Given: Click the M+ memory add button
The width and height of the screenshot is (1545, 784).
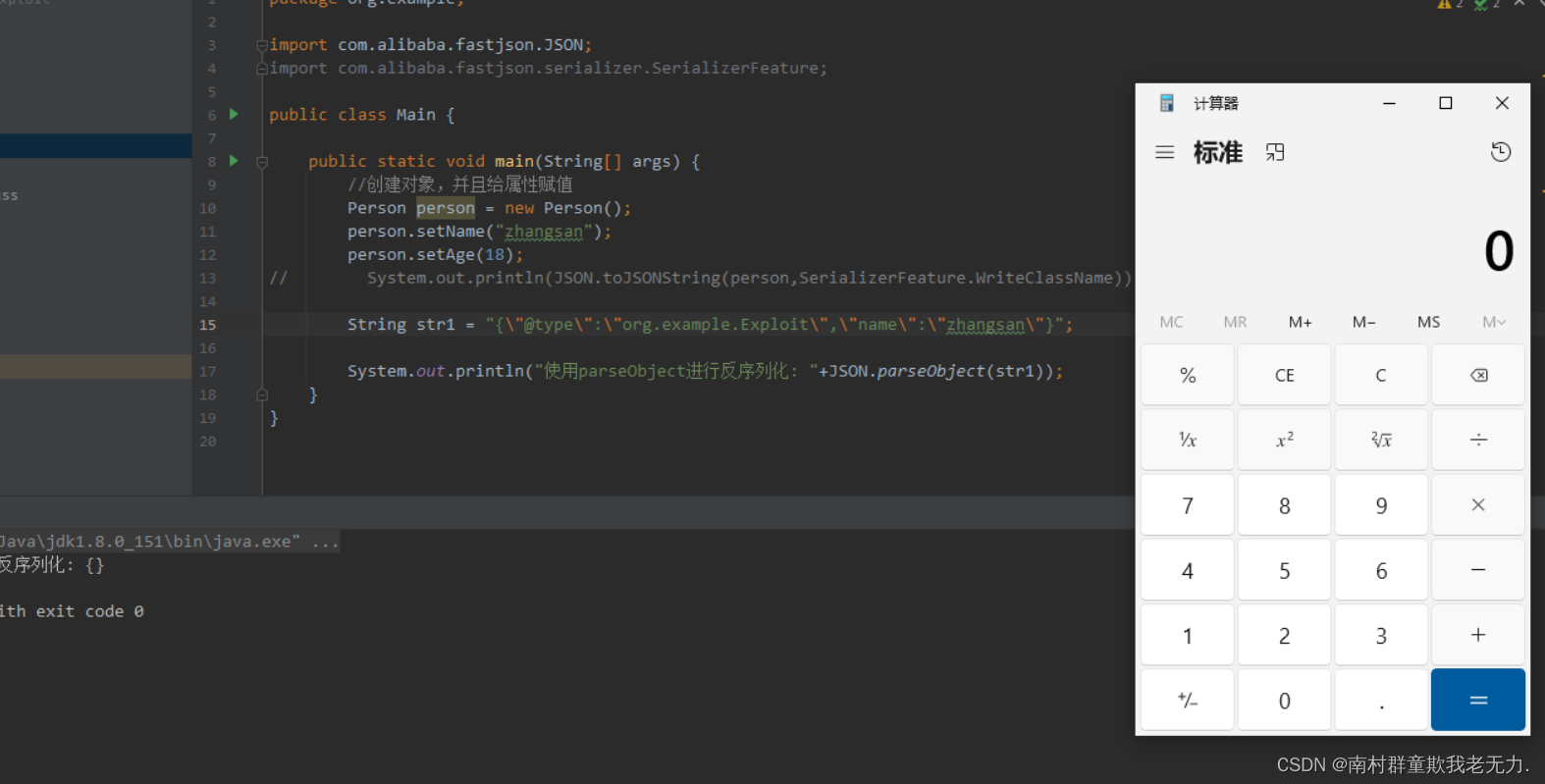Looking at the screenshot, I should coord(1300,322).
